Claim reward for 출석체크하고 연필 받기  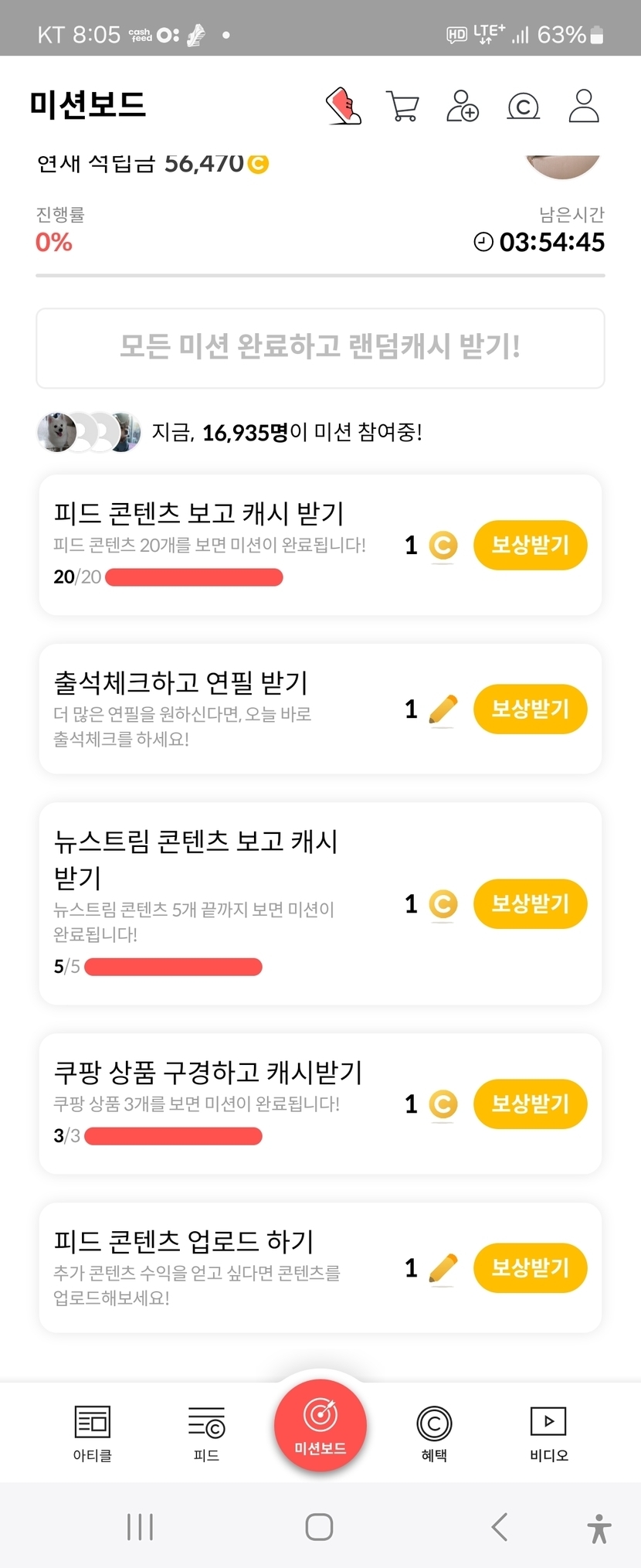click(530, 709)
